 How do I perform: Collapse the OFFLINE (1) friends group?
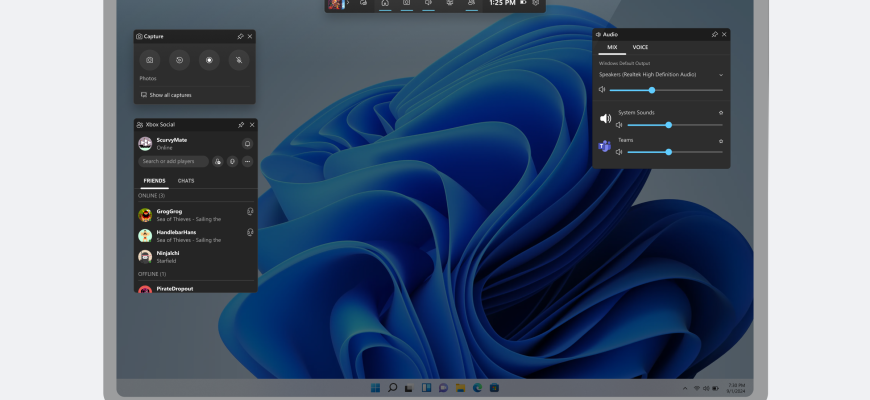(152, 274)
